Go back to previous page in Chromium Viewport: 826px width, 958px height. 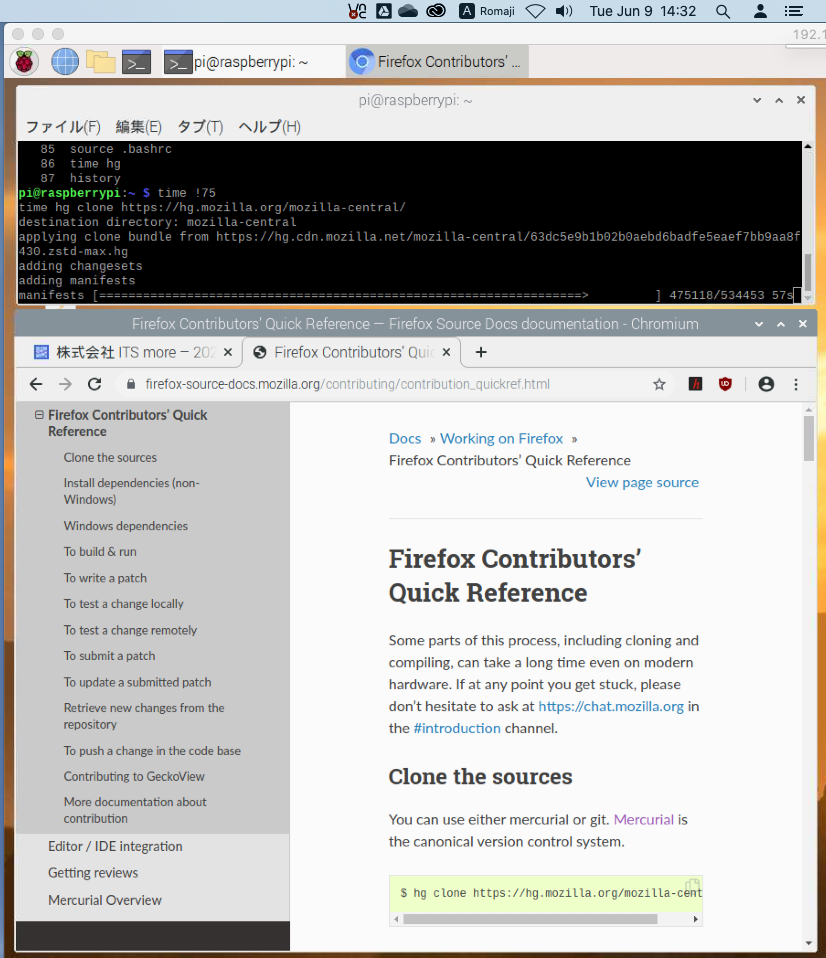click(x=36, y=384)
